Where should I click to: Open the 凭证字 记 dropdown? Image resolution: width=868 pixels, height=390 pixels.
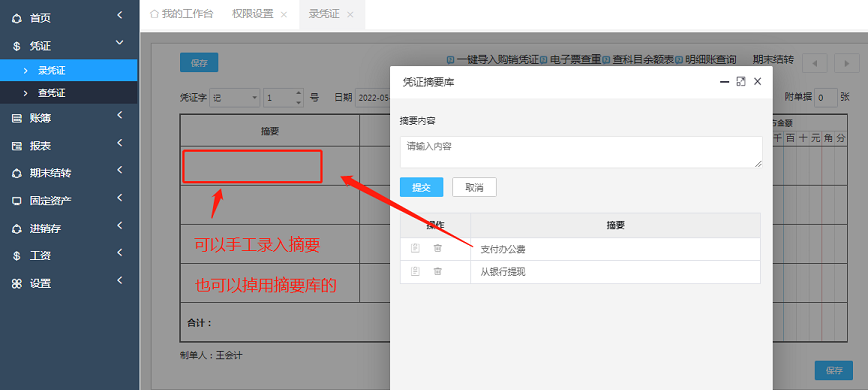tap(235, 97)
